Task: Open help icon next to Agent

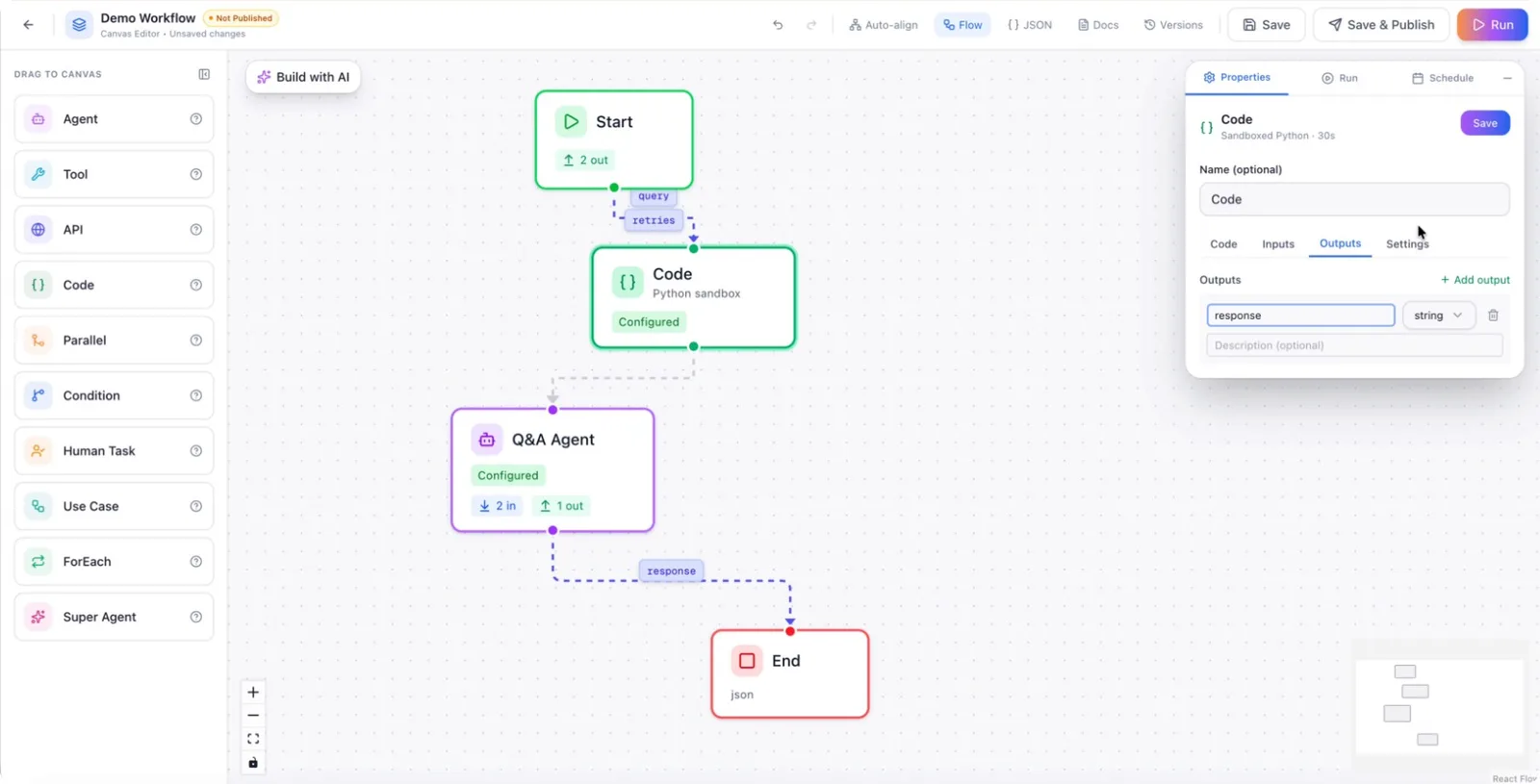Action: (x=196, y=119)
